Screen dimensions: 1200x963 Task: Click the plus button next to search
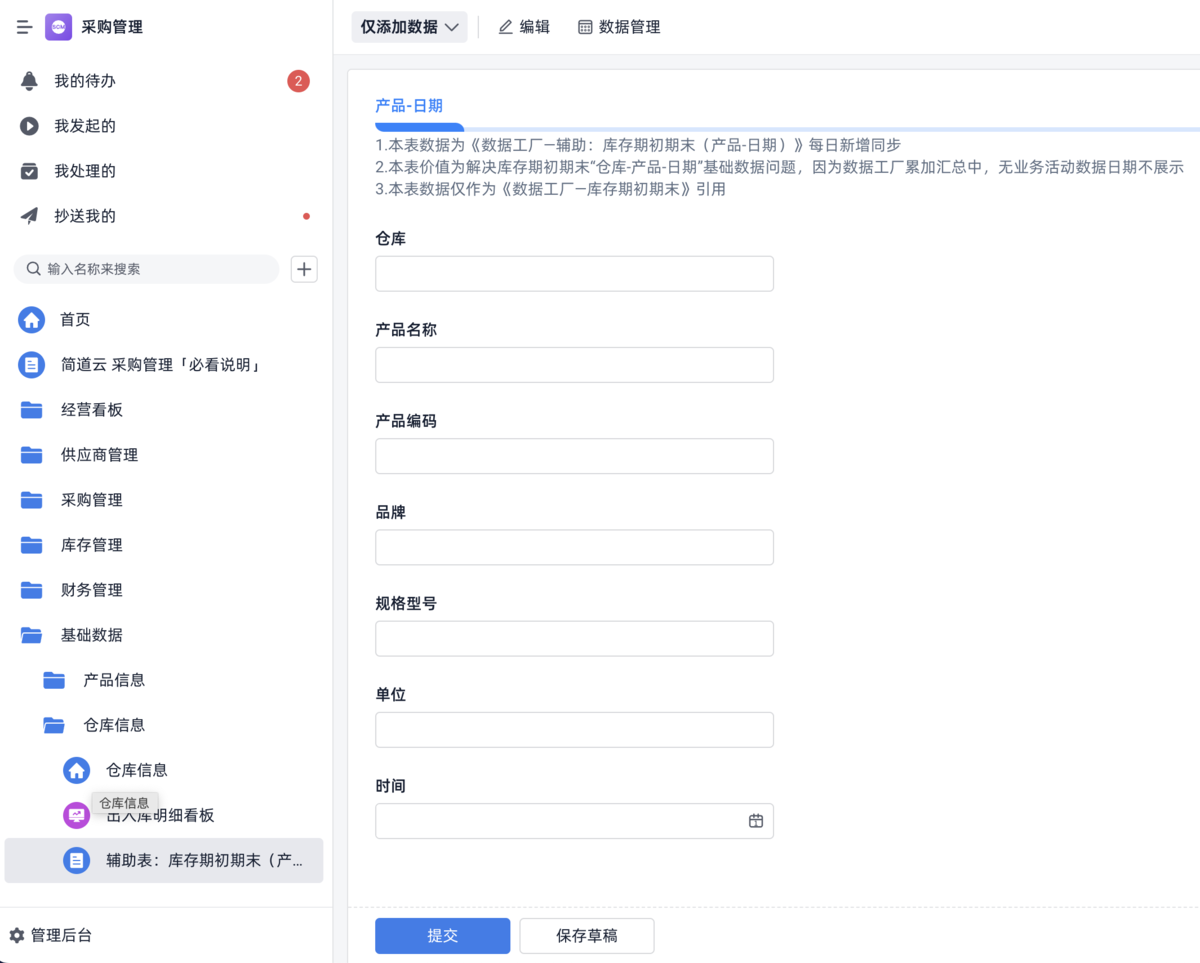pyautogui.click(x=304, y=269)
